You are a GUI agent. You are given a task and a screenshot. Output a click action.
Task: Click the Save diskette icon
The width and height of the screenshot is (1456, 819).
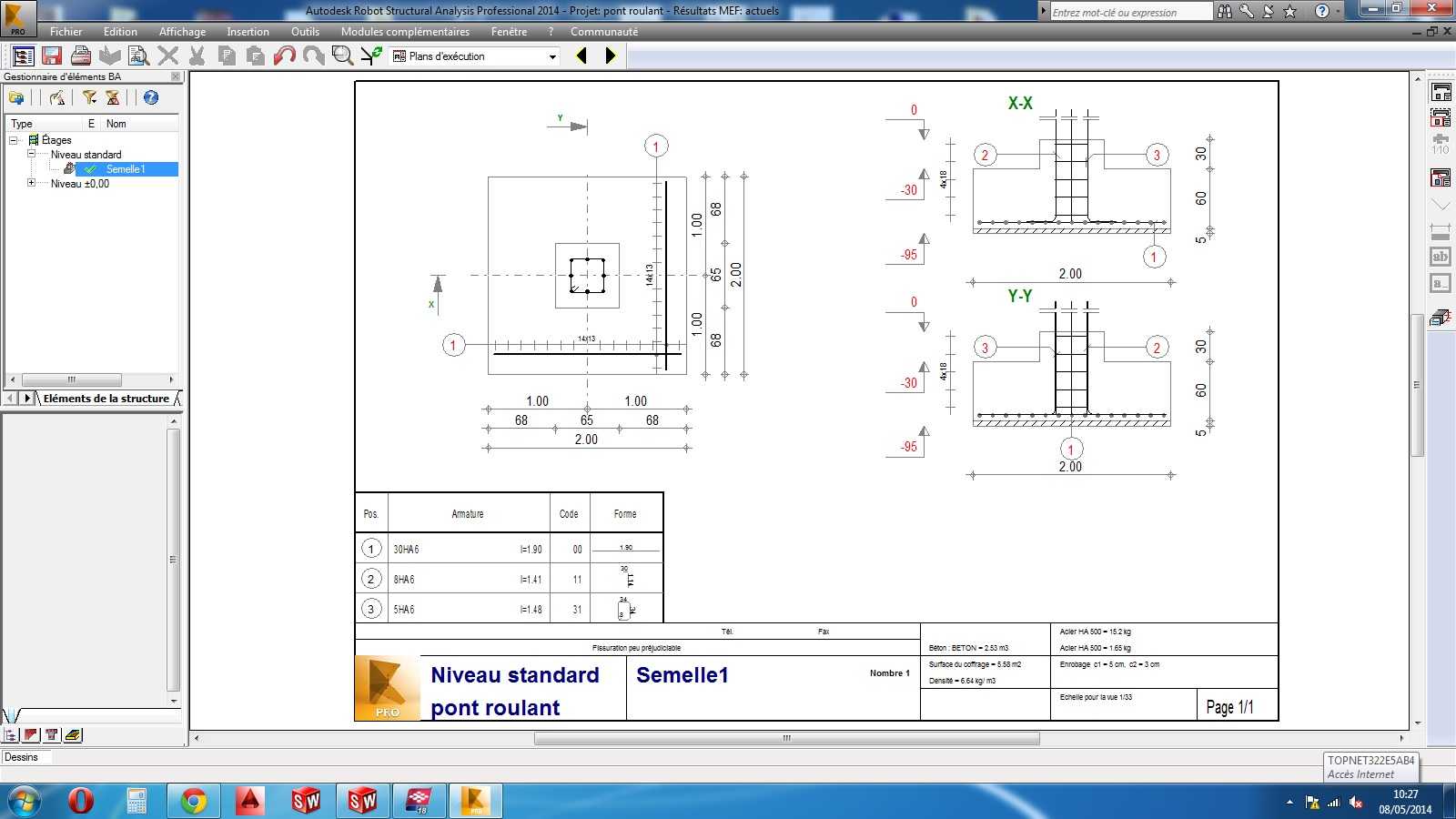coord(52,56)
